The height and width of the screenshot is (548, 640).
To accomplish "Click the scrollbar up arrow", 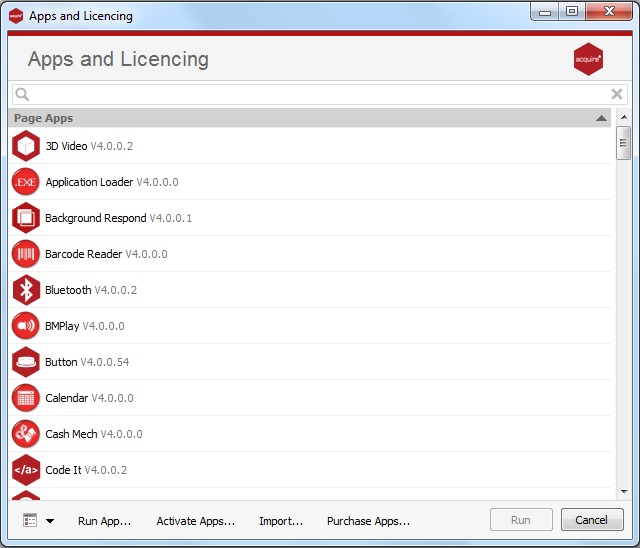I will coord(624,117).
